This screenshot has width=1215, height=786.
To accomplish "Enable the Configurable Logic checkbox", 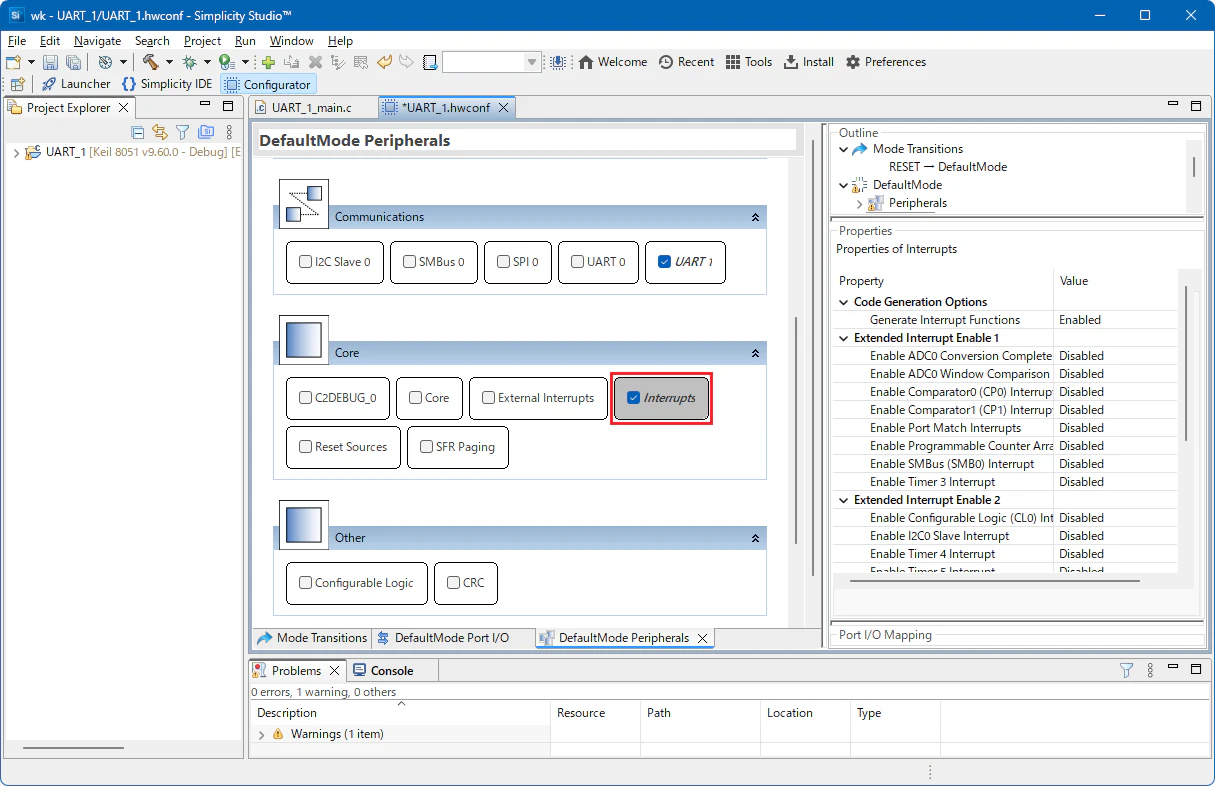I will pyautogui.click(x=305, y=583).
